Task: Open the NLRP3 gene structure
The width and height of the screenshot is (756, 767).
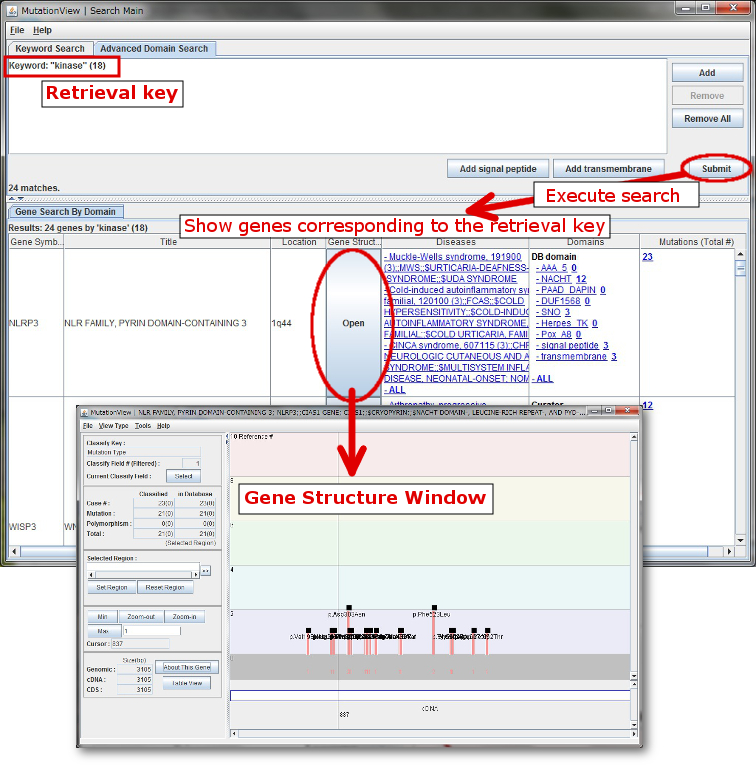Action: tap(353, 323)
